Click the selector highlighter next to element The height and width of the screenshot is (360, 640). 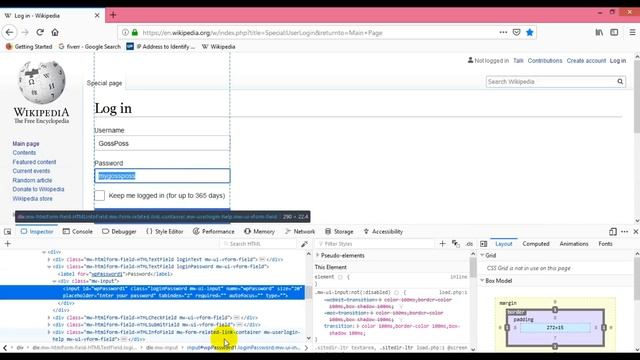pos(340,277)
